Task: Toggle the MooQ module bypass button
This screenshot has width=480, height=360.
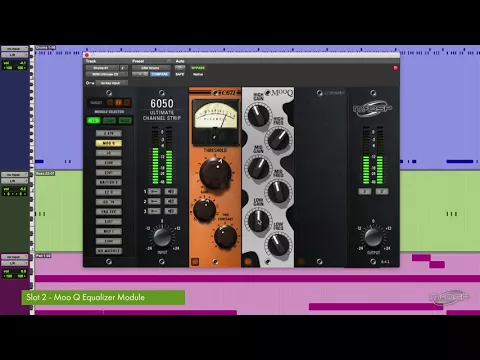Action: coord(248,262)
